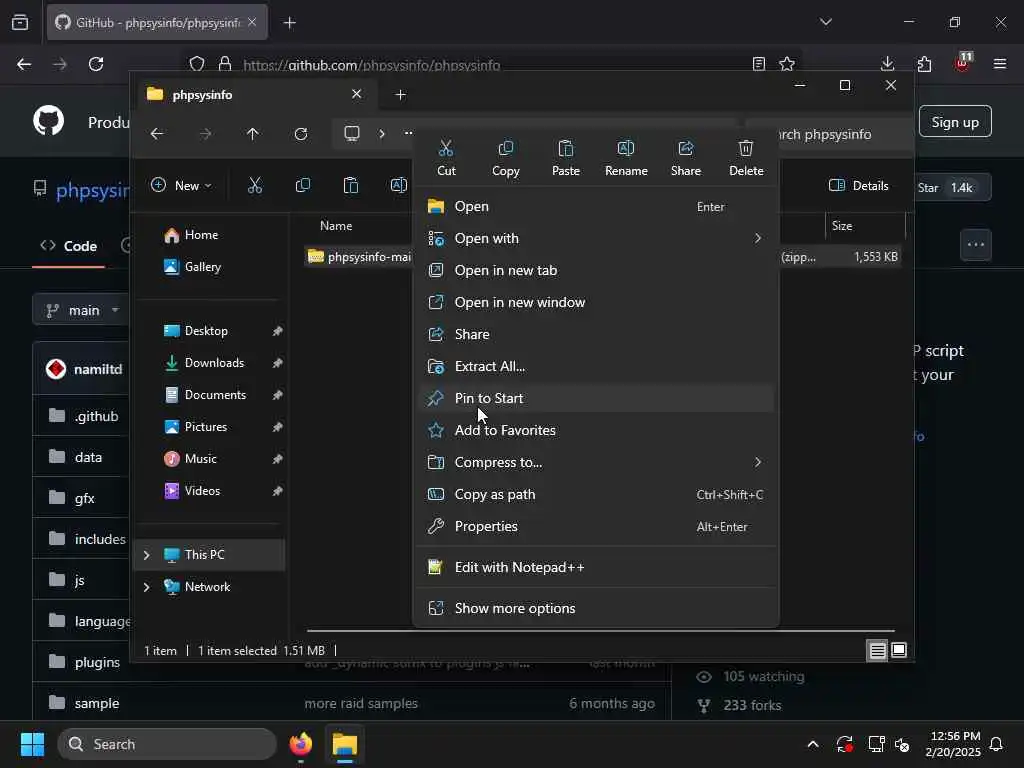Viewport: 1024px width, 768px height.
Task: Bookmark the page with star icon
Action: pyautogui.click(x=787, y=64)
